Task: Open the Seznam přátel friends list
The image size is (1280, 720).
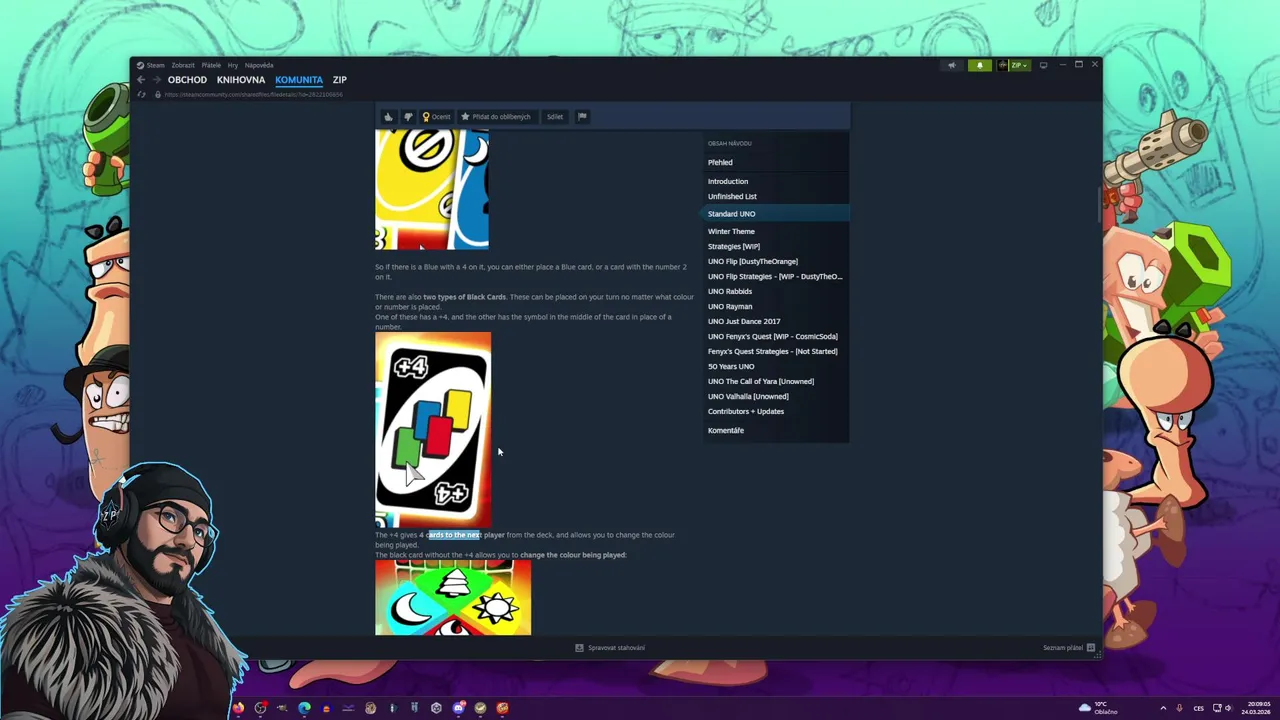Action: point(1069,648)
